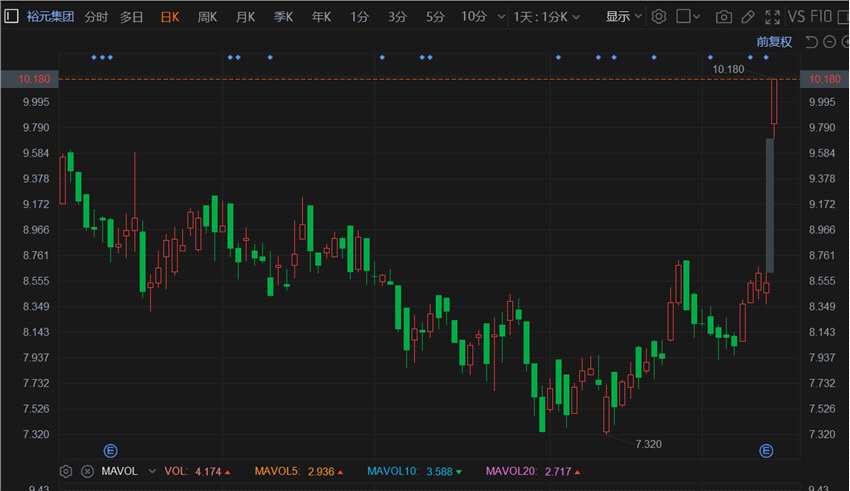The width and height of the screenshot is (850, 491).
Task: Activate the drawing pencil tool
Action: coord(748,17)
